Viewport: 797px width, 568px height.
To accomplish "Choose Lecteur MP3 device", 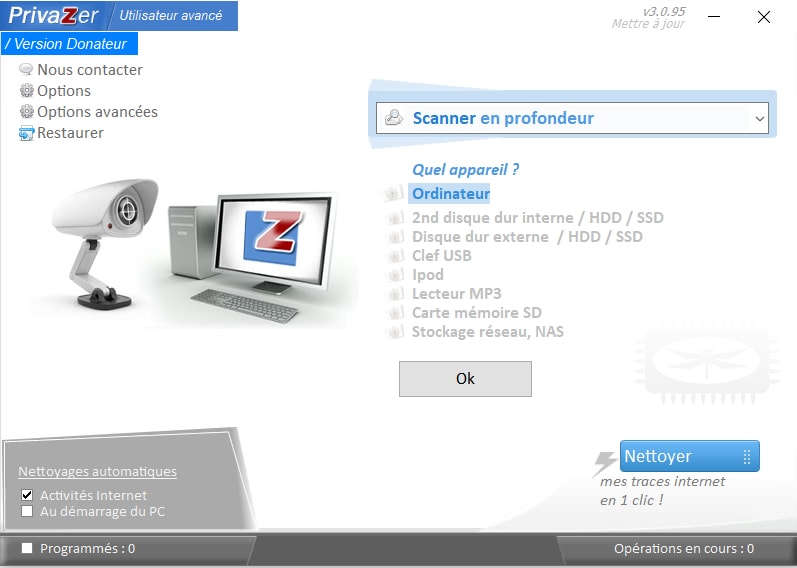I will (x=456, y=293).
